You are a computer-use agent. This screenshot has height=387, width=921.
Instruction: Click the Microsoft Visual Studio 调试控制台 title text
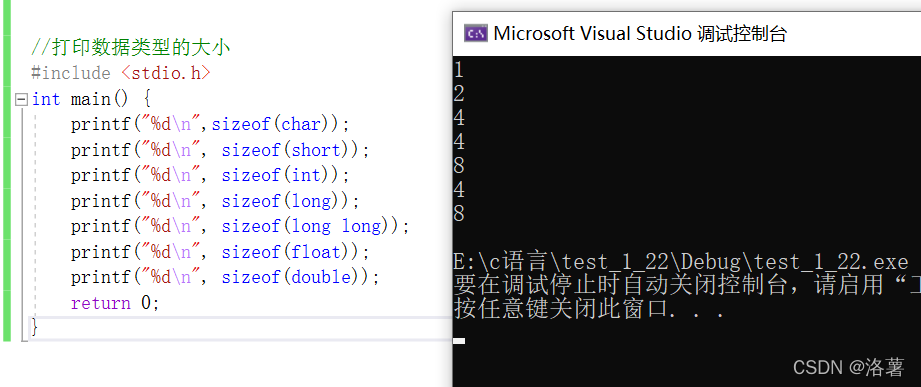point(640,33)
